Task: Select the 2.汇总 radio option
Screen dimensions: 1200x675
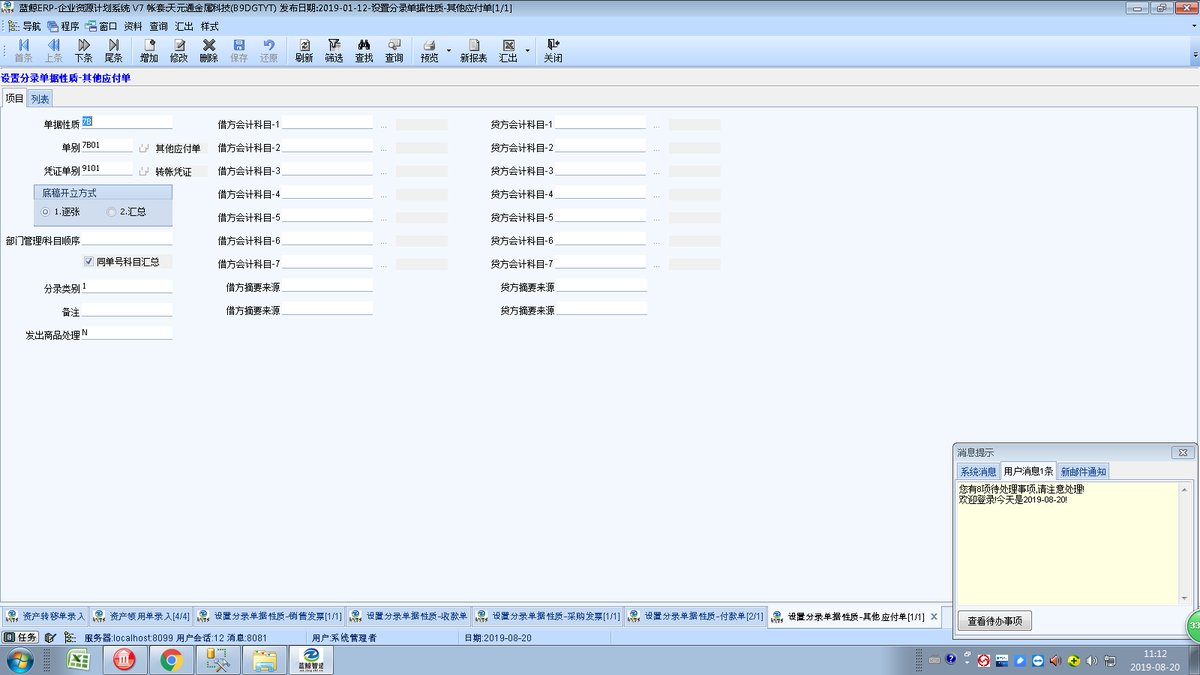Action: click(127, 212)
